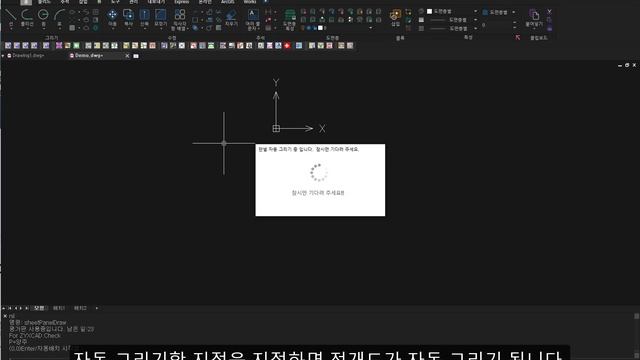Activate the Stretch tool in the ribbon
640x360 pixels.
(144, 17)
